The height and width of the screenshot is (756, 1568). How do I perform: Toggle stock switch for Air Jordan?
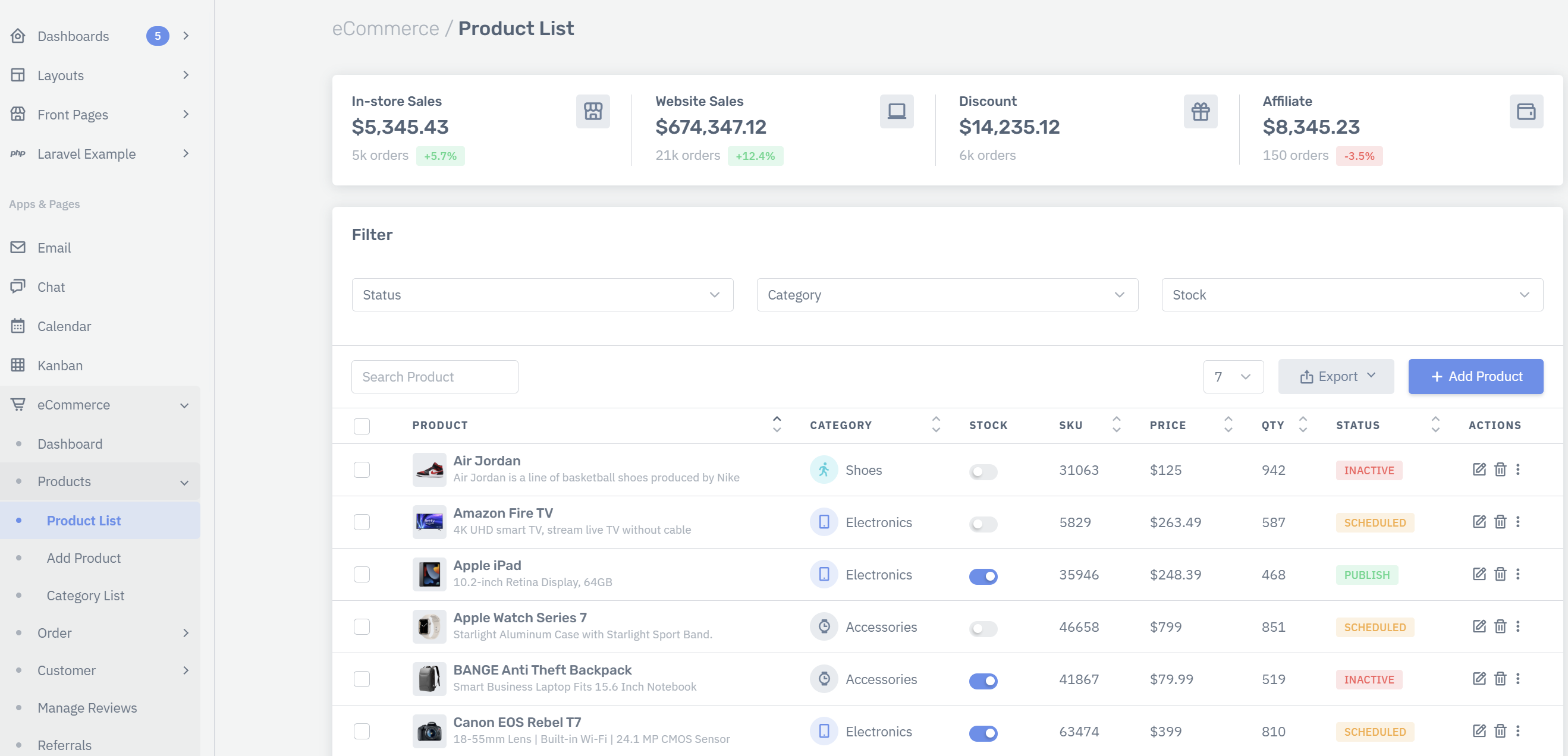(x=983, y=471)
